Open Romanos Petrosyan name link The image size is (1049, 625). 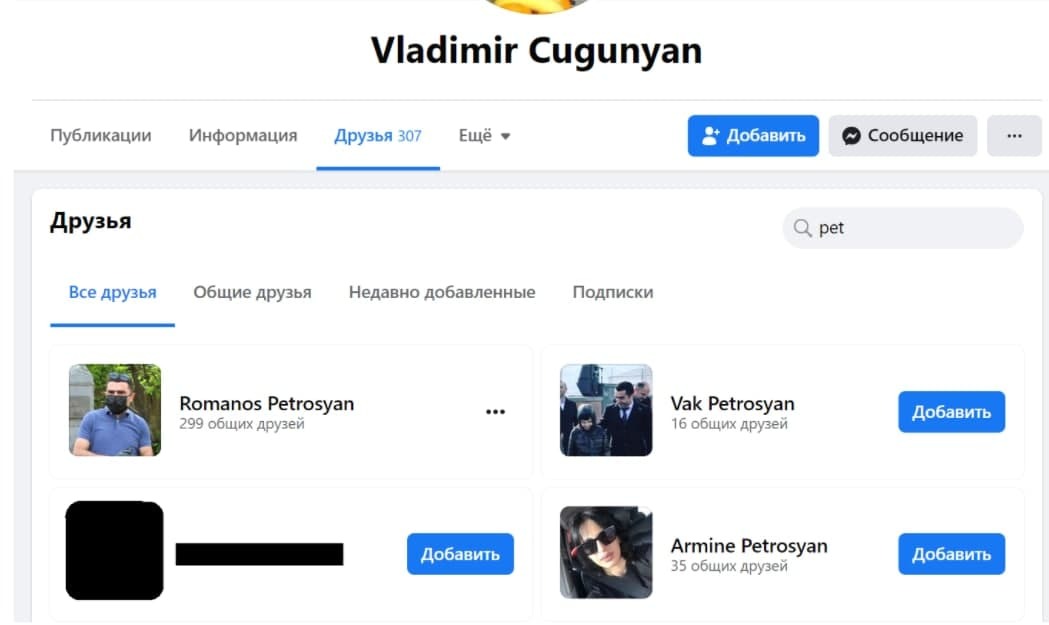pyautogui.click(x=267, y=404)
